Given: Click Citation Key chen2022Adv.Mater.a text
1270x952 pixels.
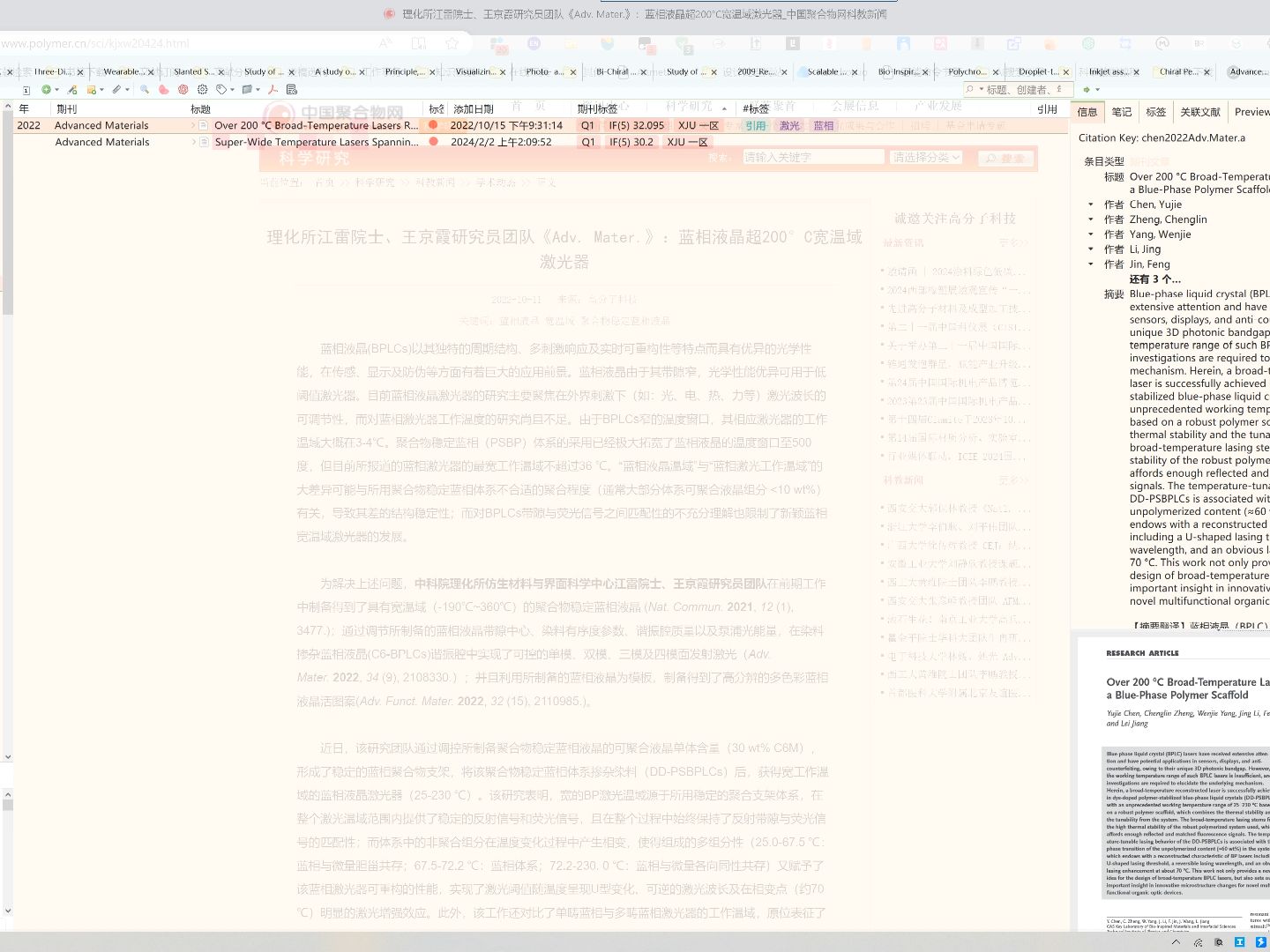Looking at the screenshot, I should (1162, 138).
